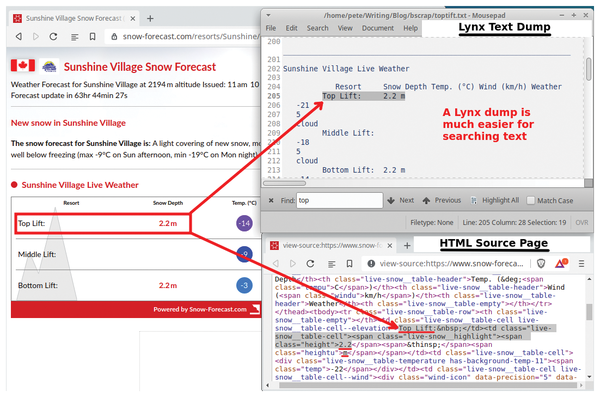The image size is (600, 397).
Task: Click the -14 temperature badge for Top Lift
Action: 245,223
